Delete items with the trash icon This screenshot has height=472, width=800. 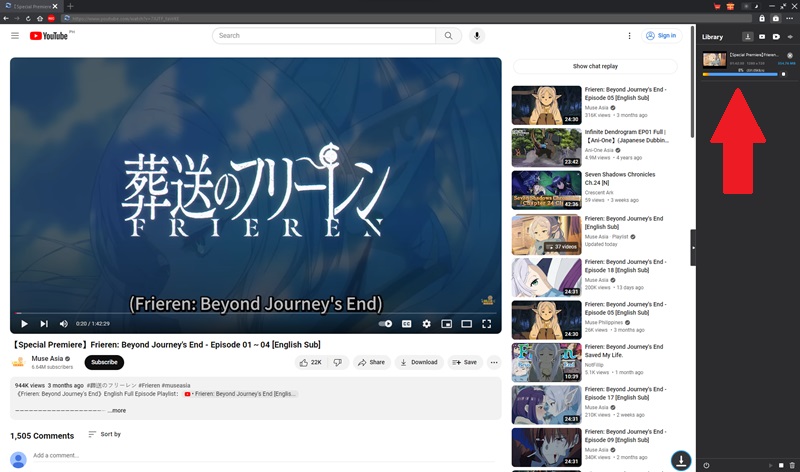tap(792, 465)
